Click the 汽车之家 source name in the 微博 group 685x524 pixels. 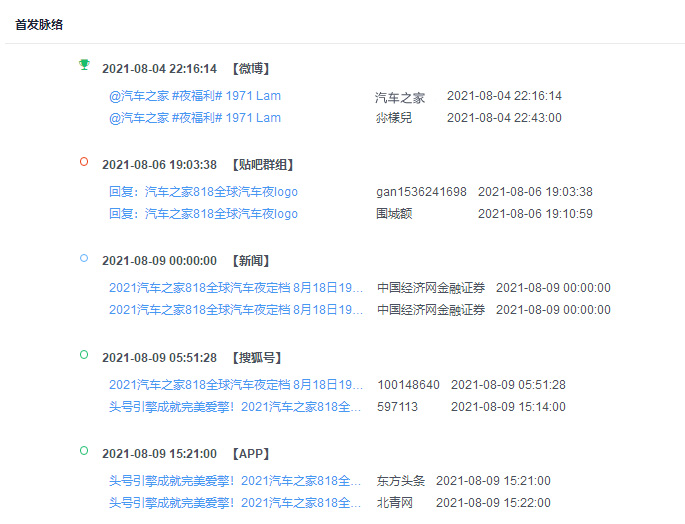400,97
